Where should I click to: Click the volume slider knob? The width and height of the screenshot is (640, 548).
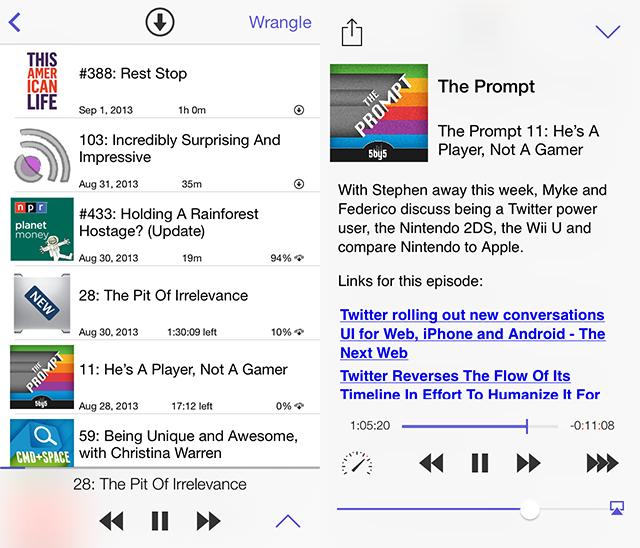click(530, 509)
